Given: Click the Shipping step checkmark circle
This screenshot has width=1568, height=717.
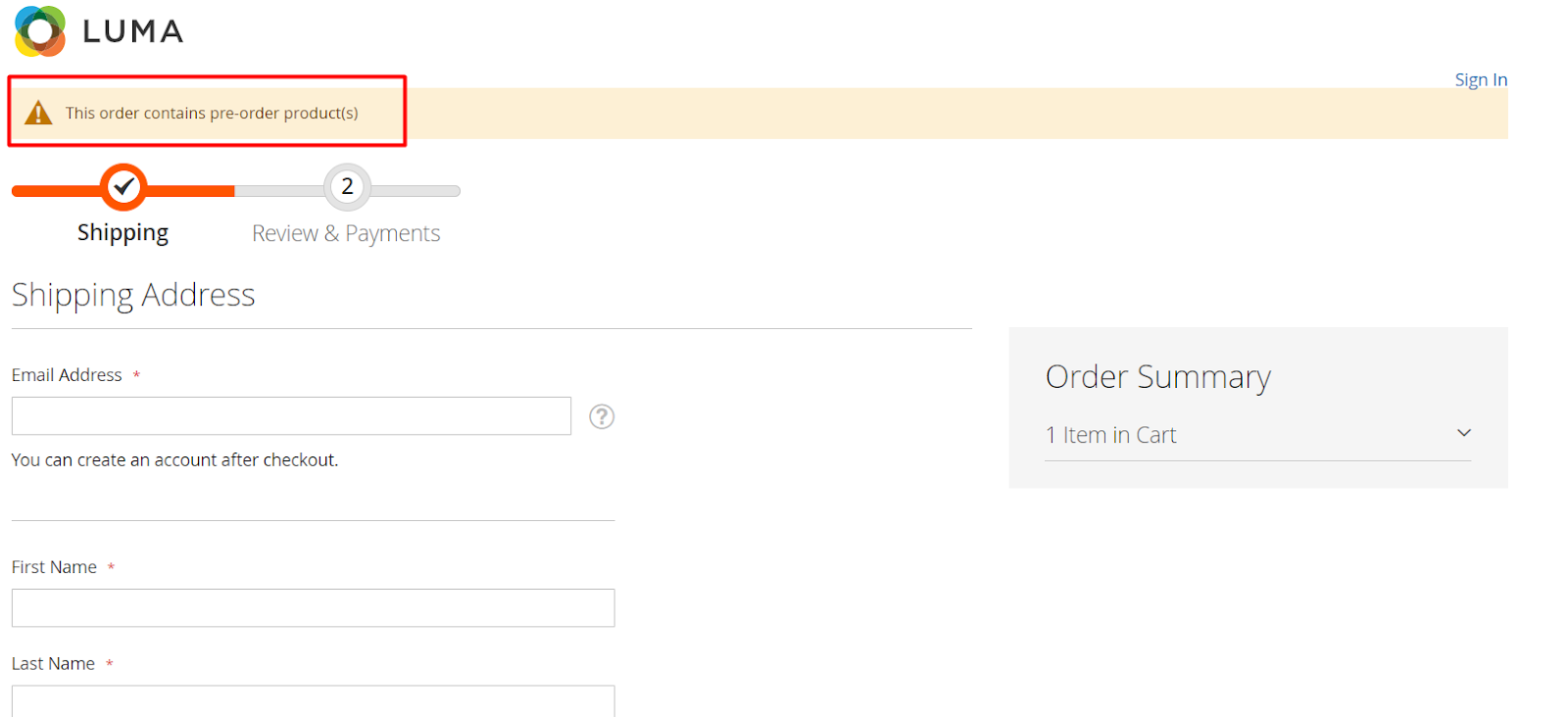Looking at the screenshot, I should click(x=123, y=187).
